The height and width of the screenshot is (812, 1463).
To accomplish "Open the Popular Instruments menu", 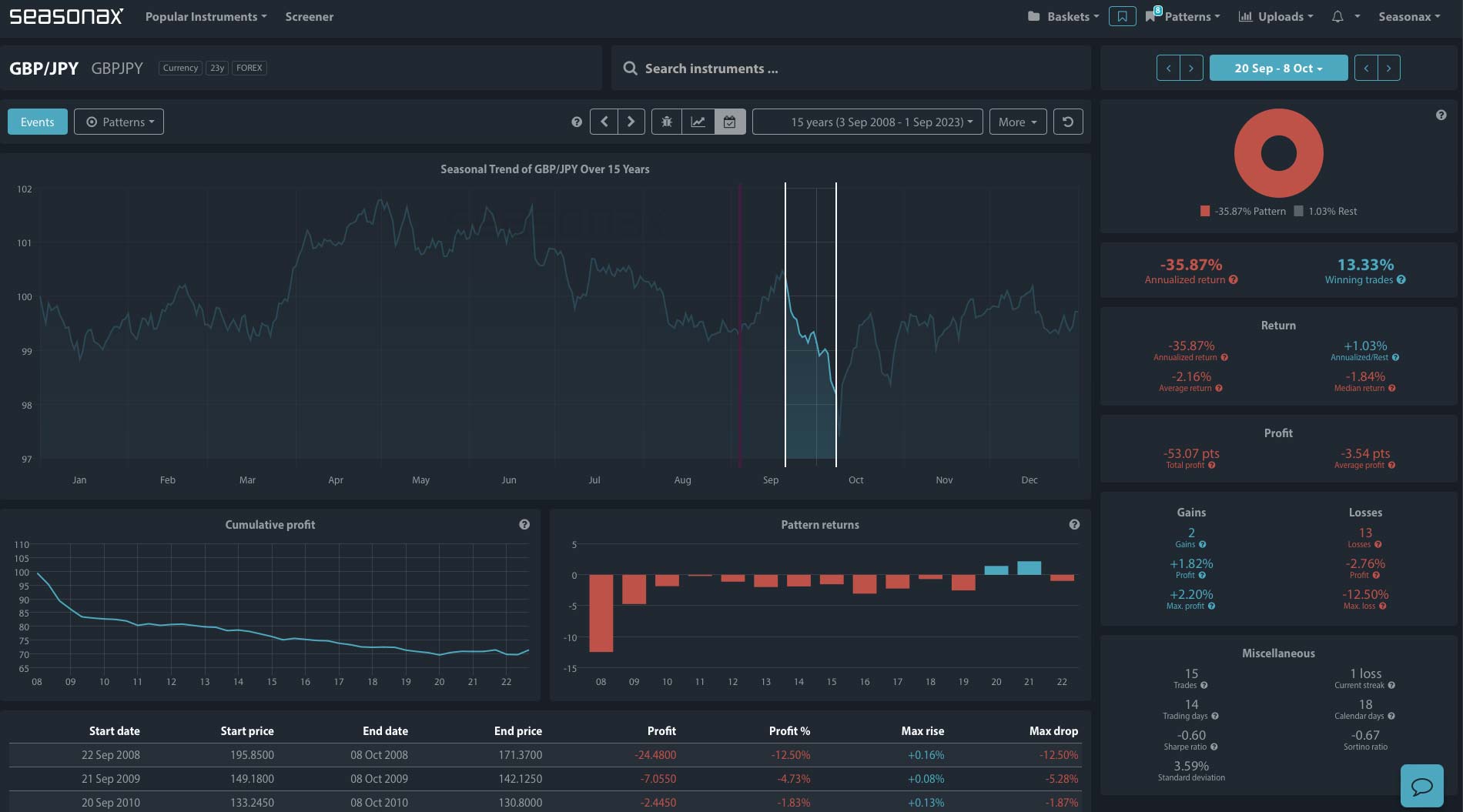I will point(206,16).
